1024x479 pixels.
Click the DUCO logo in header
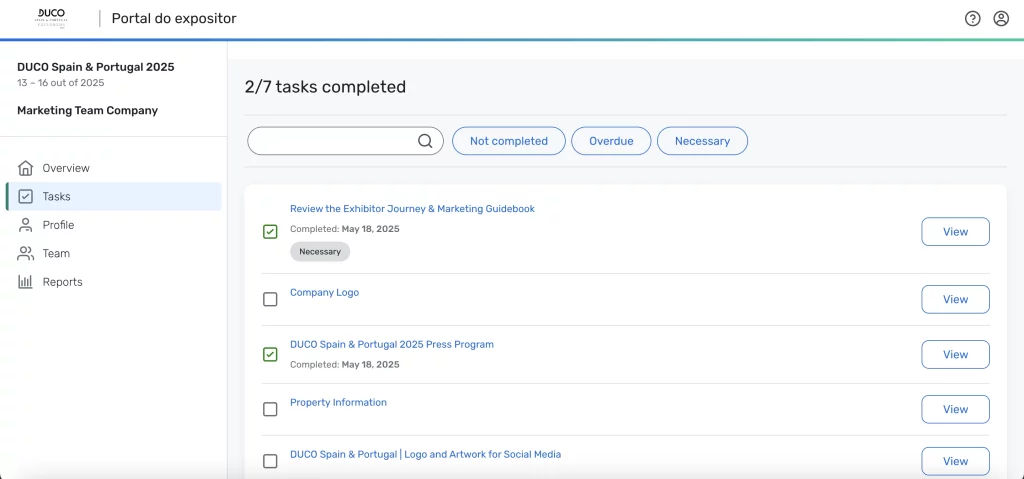coord(50,18)
